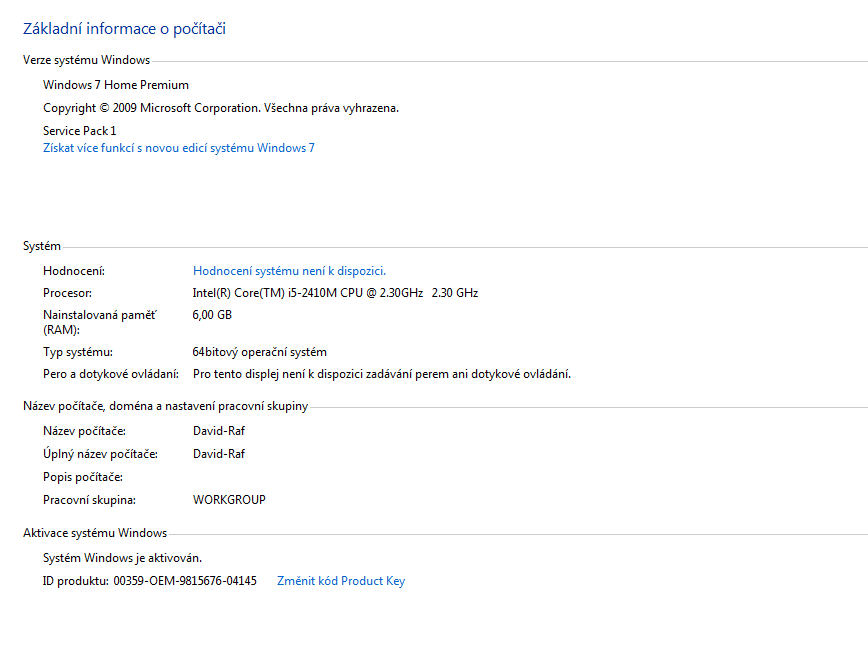Click the 'Hodnocení systému není k dispozici' link
This screenshot has height=663, width=868.
[289, 271]
